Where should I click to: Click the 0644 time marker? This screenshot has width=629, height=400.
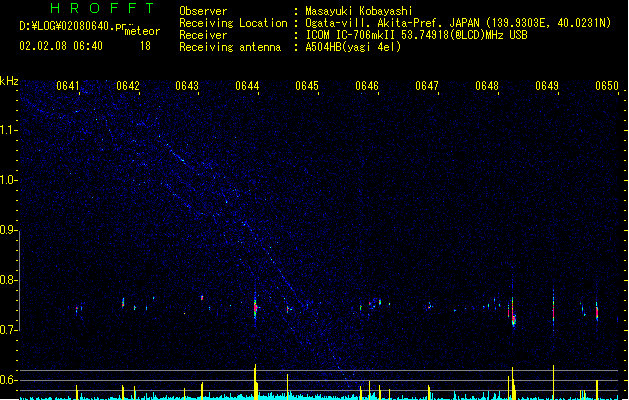[247, 86]
